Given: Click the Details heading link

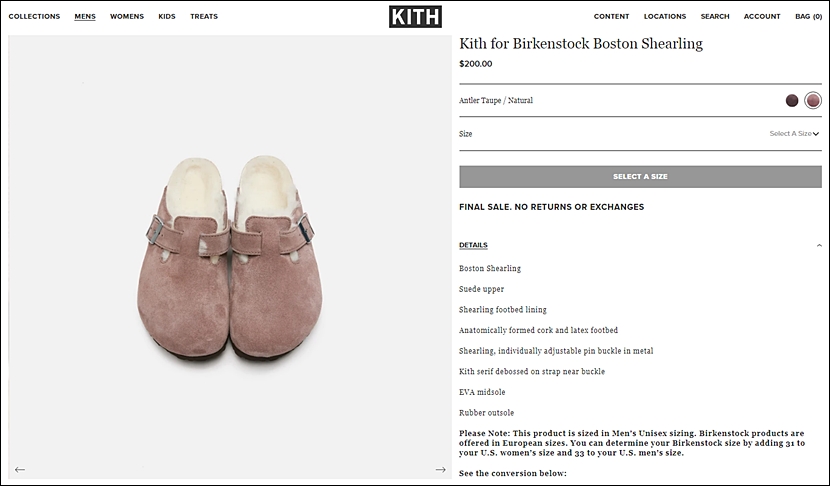Looking at the screenshot, I should coord(473,245).
